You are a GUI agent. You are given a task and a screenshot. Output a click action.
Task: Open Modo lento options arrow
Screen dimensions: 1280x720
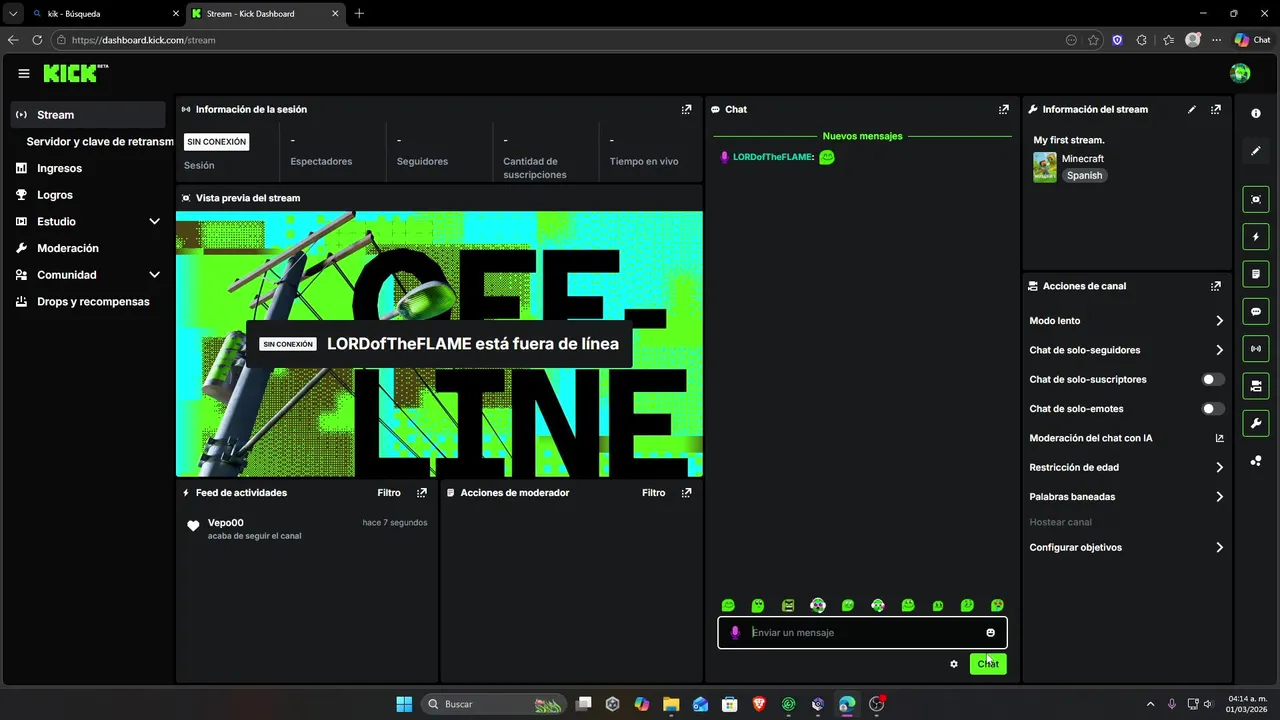[1219, 321]
